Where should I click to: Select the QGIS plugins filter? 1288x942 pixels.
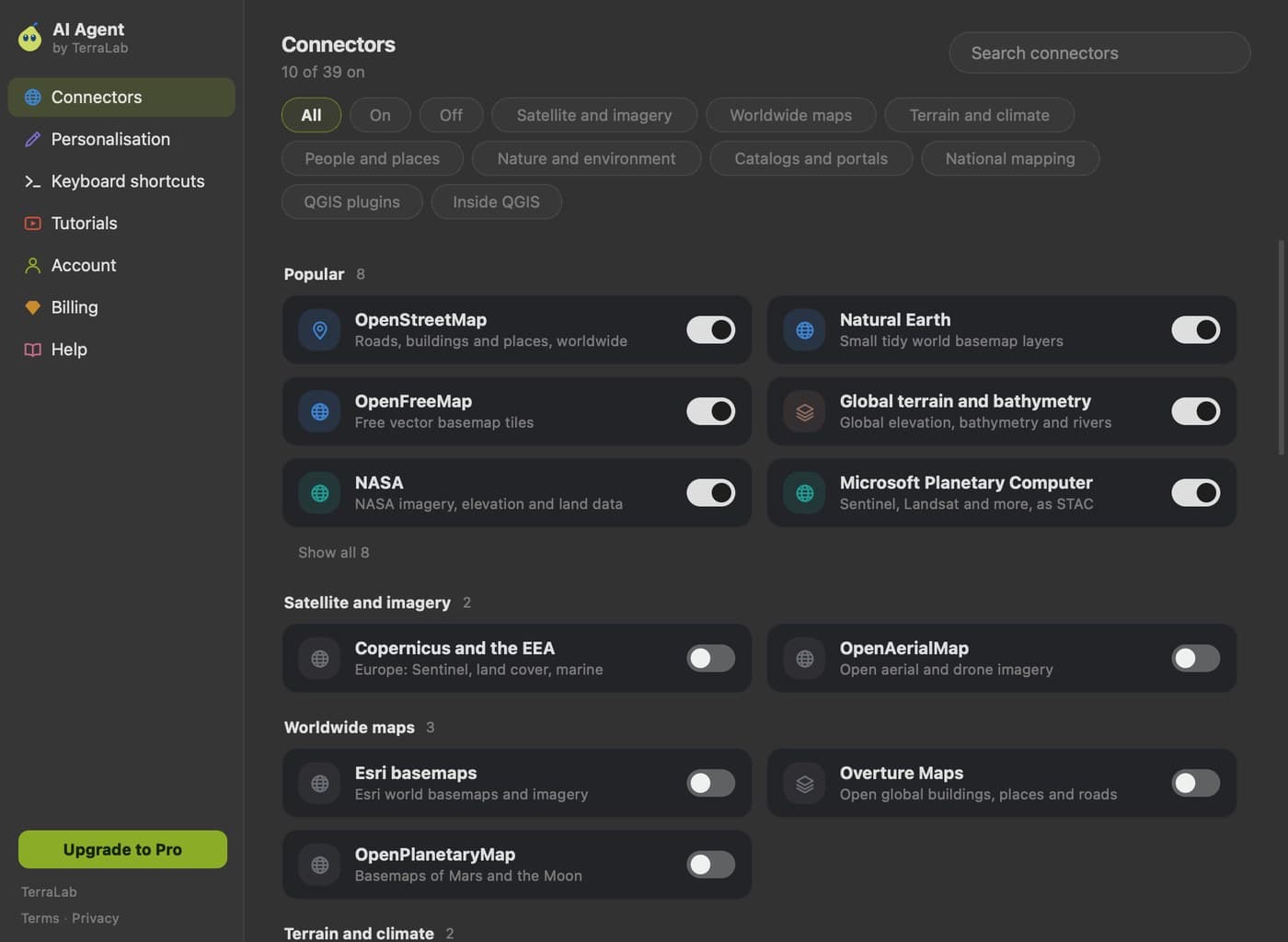click(x=352, y=201)
